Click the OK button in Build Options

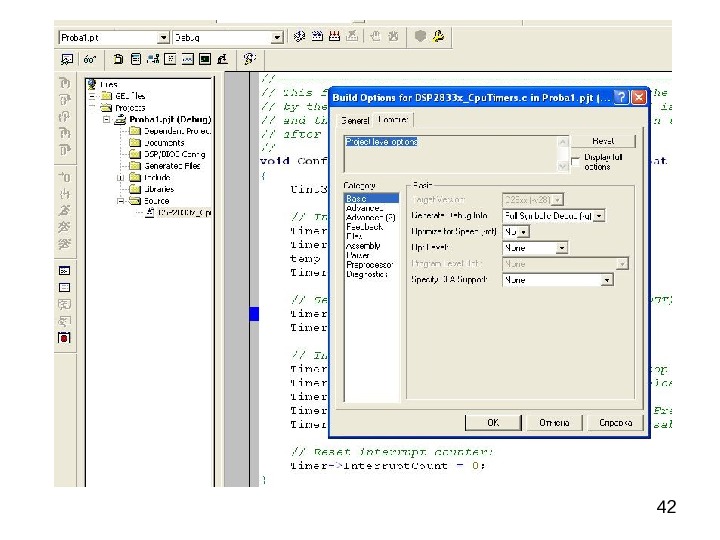coord(493,423)
